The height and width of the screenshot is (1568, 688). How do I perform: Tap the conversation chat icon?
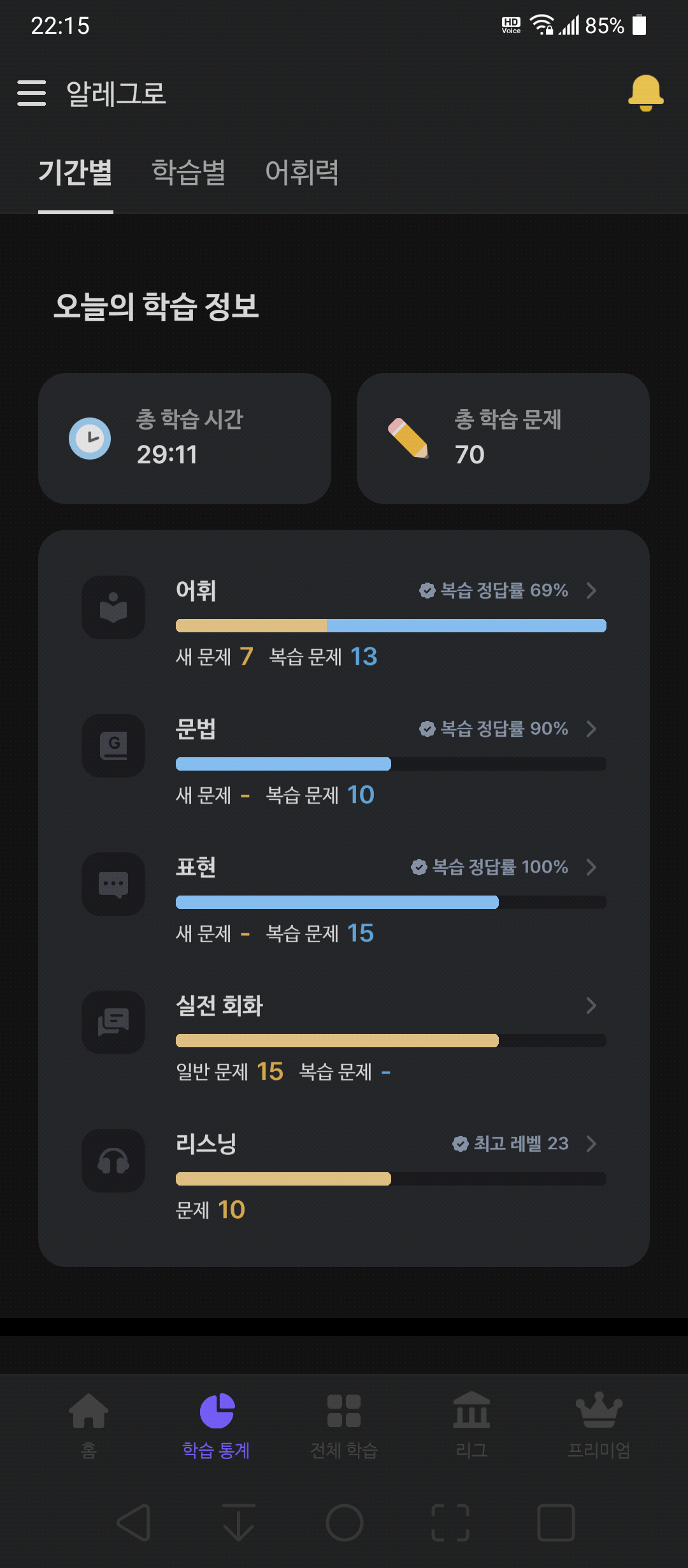click(x=113, y=1022)
